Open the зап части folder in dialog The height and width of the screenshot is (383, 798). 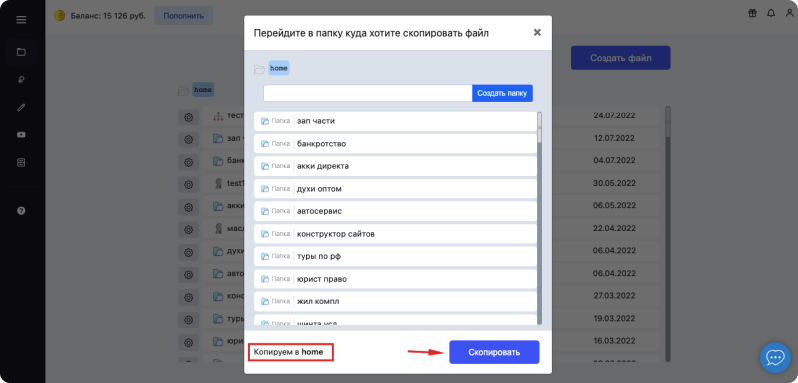pyautogui.click(x=395, y=121)
